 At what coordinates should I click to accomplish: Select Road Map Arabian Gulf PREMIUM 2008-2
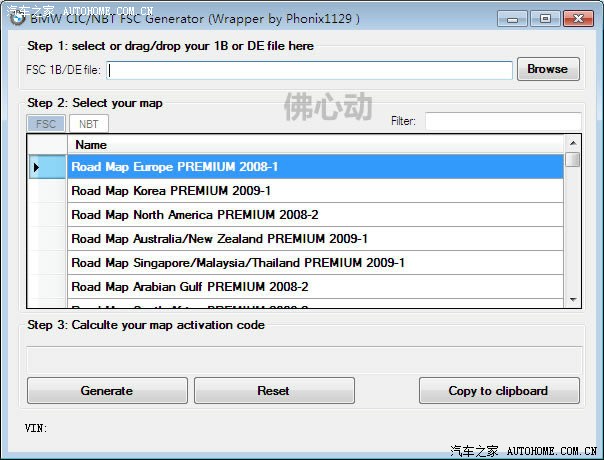pos(315,287)
